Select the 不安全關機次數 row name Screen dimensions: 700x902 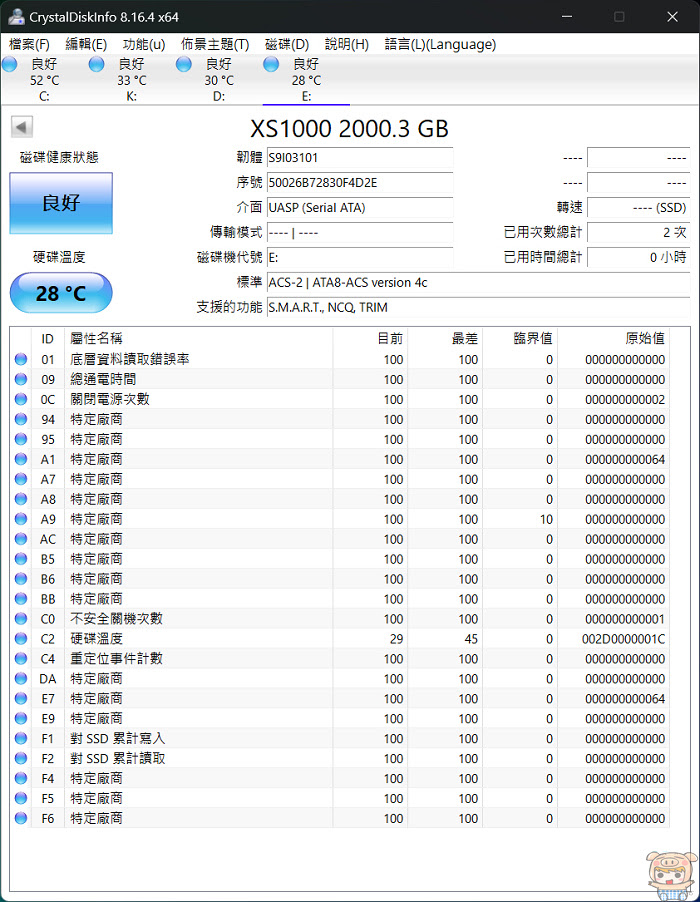[x=116, y=618]
